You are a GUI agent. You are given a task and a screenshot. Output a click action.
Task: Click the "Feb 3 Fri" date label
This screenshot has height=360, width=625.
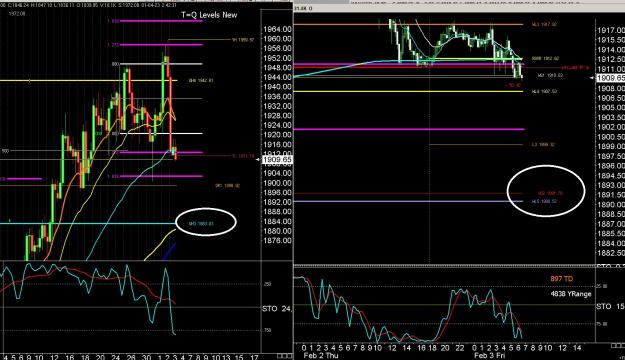(x=489, y=356)
